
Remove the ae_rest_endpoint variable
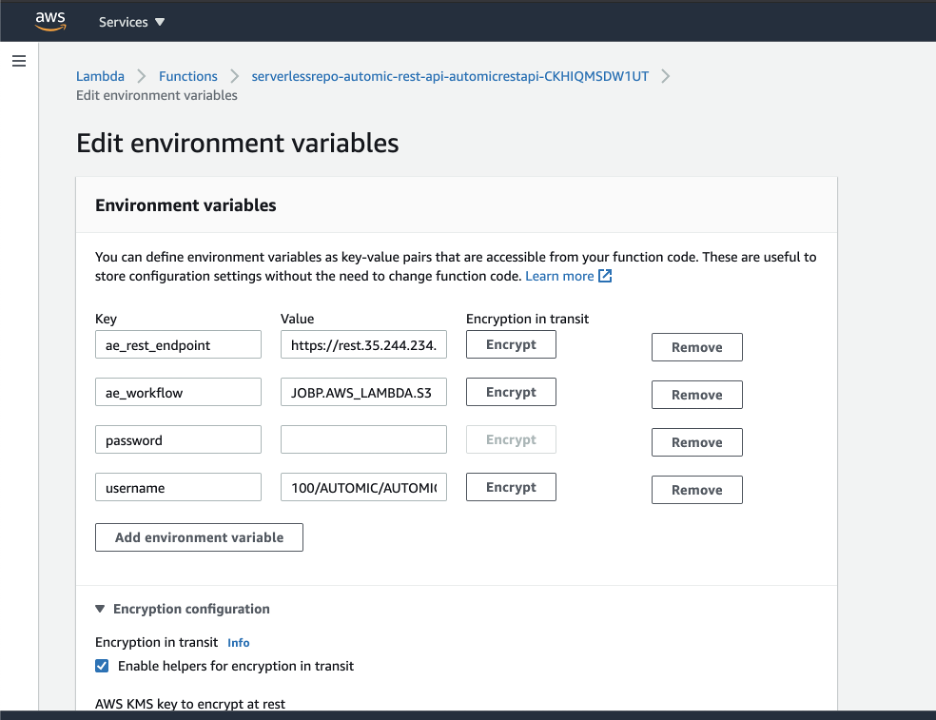coord(697,348)
